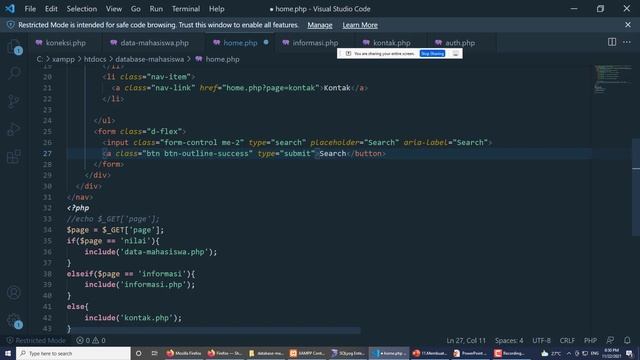Click the Split Editor Right icon
Image resolution: width=640 pixels, height=360 pixels.
tap(611, 42)
